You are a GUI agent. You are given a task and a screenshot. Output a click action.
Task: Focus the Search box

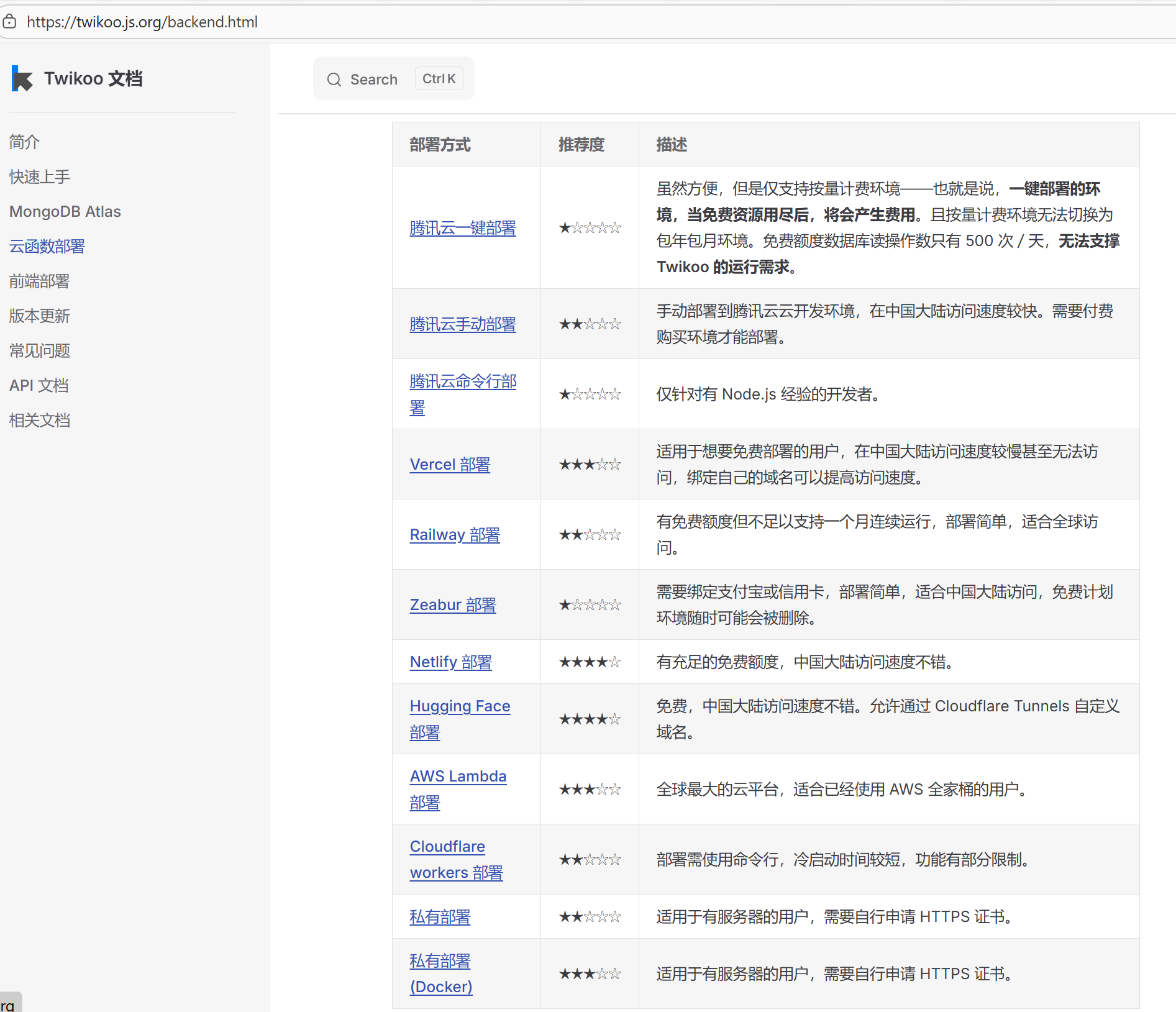click(394, 79)
